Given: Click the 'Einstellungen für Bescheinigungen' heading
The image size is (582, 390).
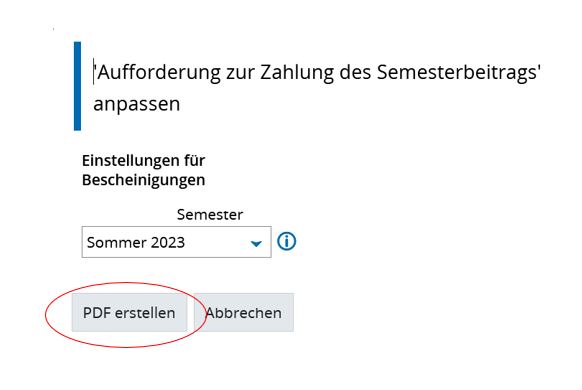Looking at the screenshot, I should [144, 170].
